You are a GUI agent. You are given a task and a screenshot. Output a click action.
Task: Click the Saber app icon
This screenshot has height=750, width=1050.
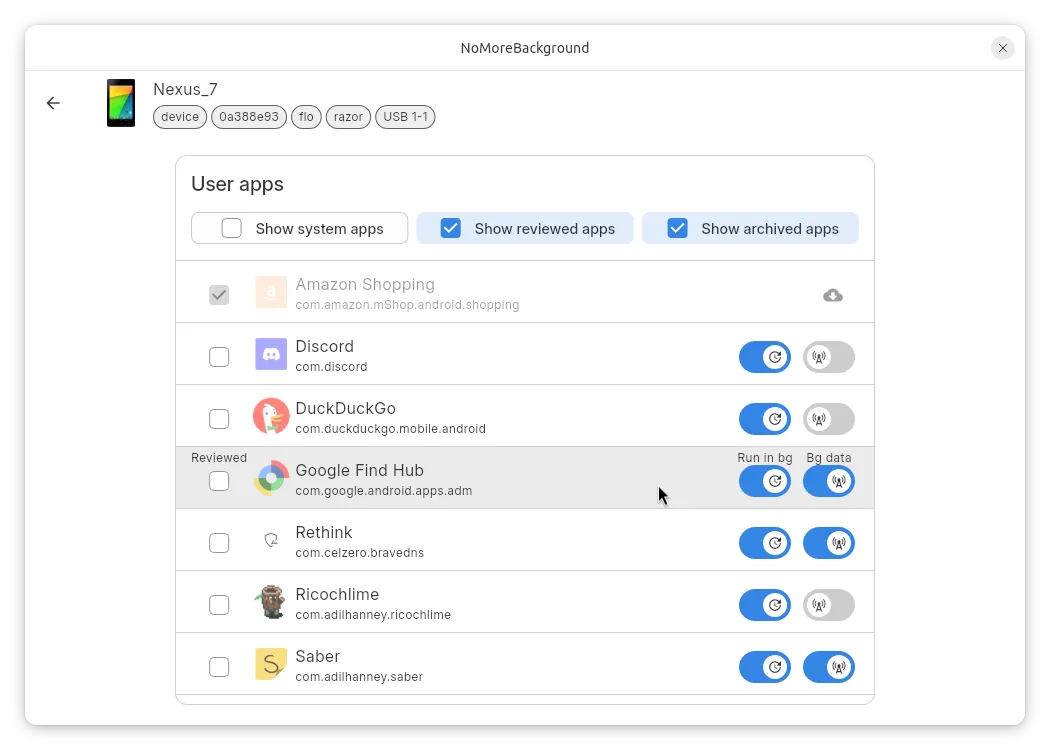pos(271,665)
